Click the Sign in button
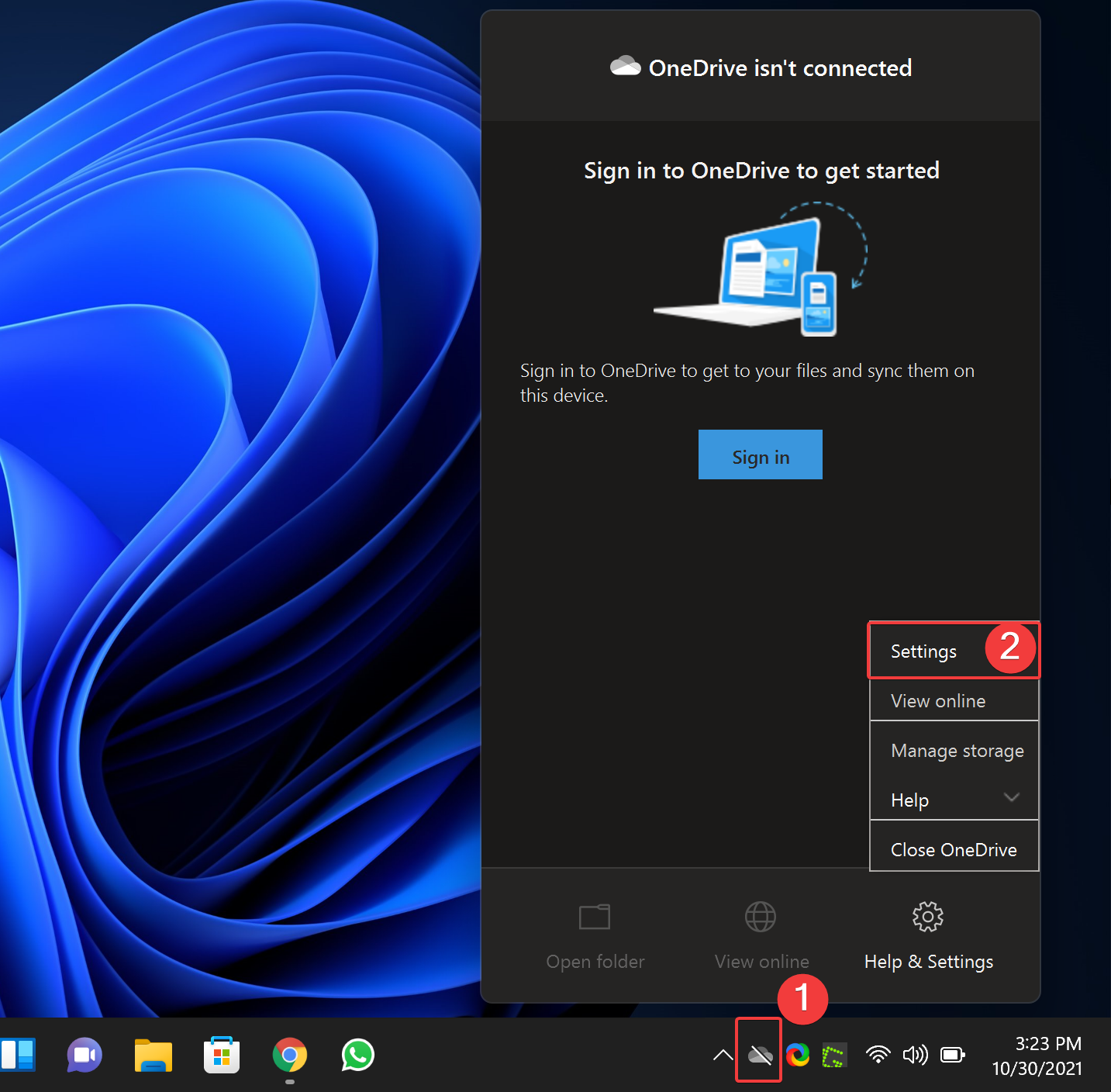 760,454
